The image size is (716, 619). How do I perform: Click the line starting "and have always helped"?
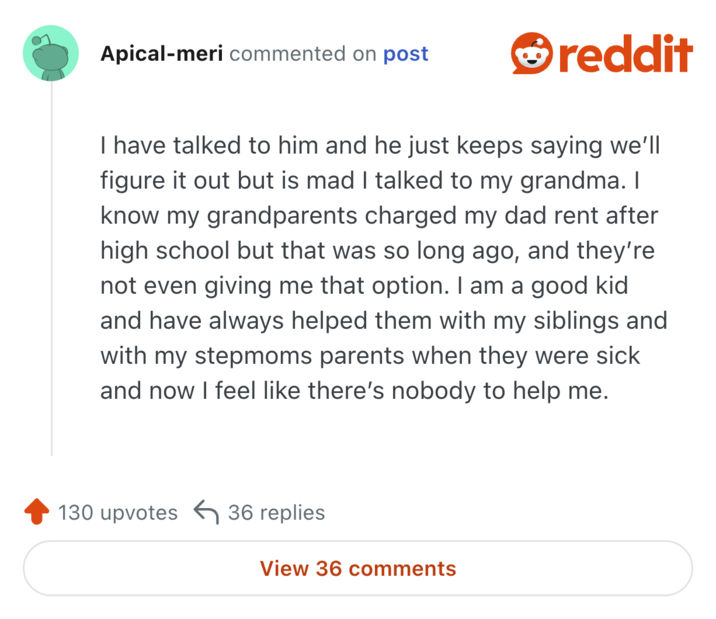coord(383,321)
